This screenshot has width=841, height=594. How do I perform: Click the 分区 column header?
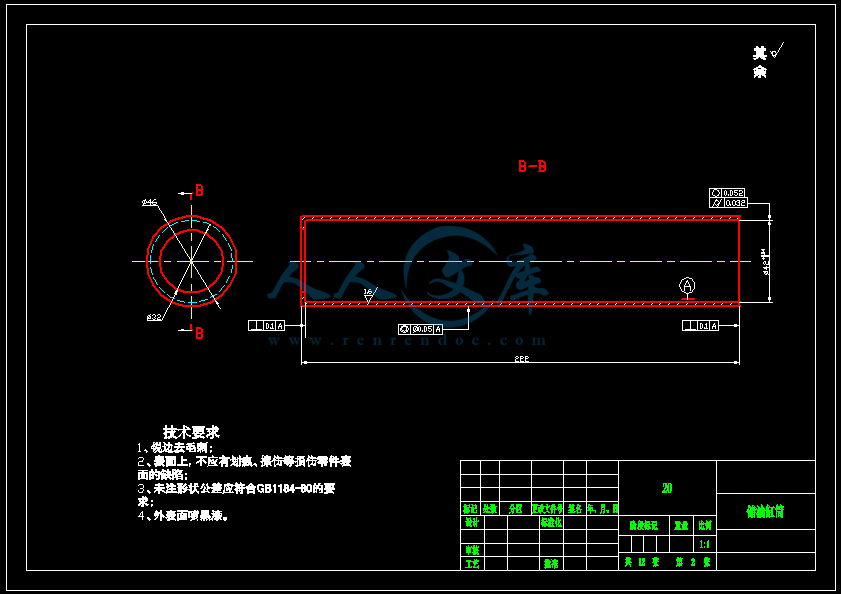515,508
